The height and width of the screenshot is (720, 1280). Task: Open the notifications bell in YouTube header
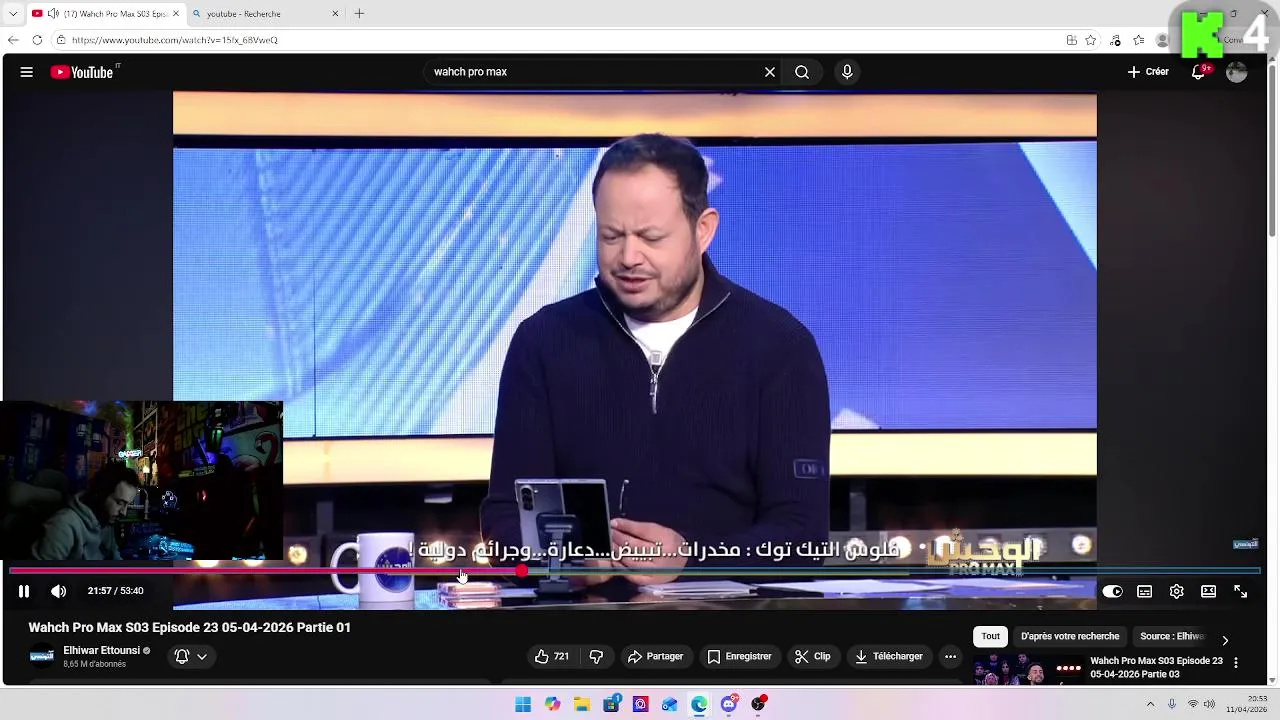pos(1198,72)
